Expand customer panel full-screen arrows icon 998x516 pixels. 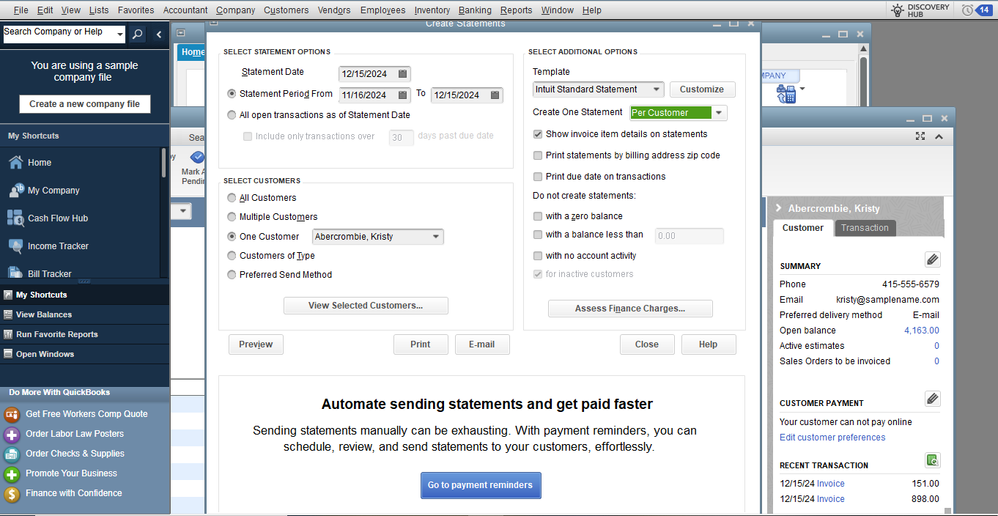(920, 136)
